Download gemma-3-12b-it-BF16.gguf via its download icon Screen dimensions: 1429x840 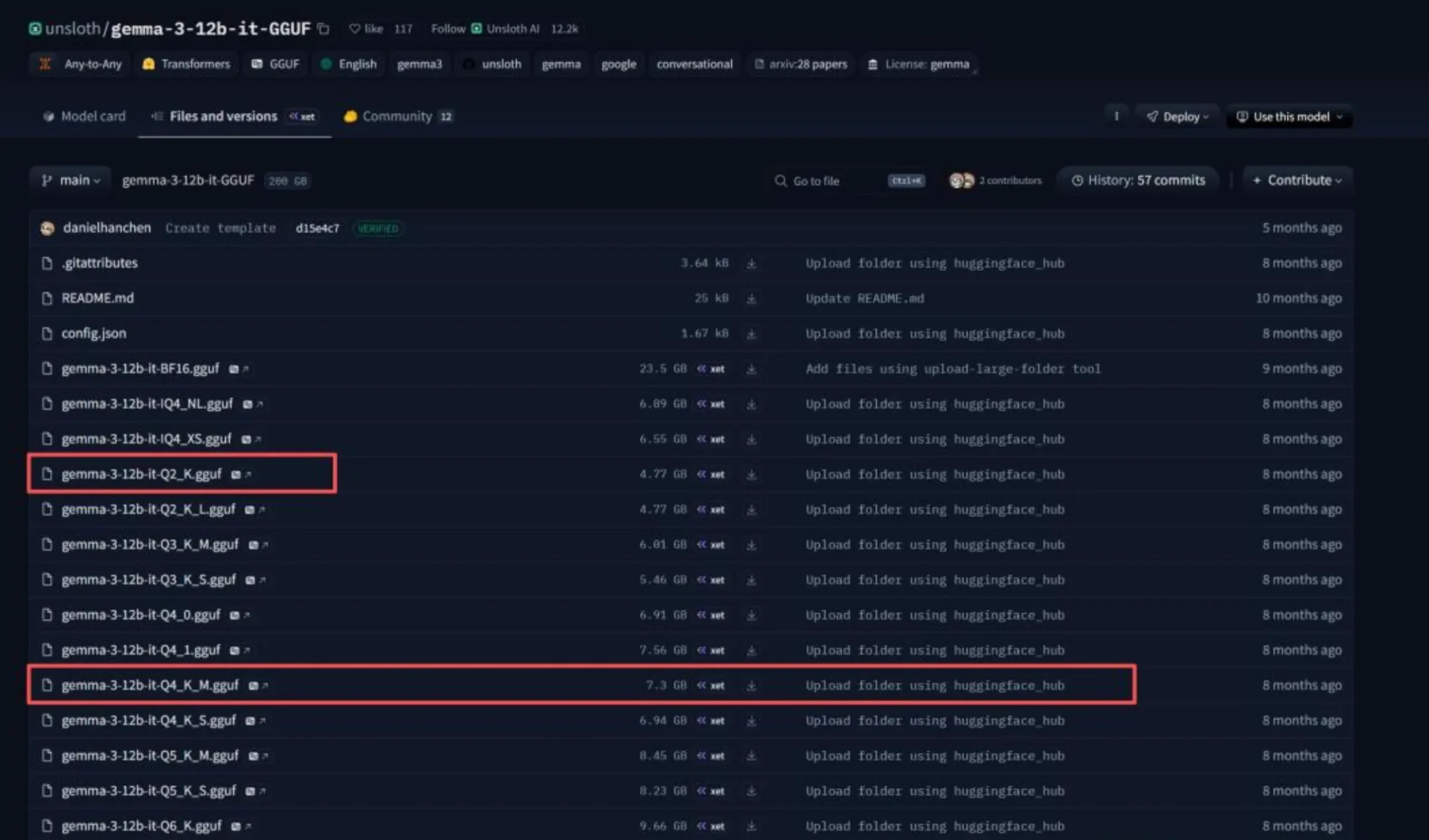[751, 369]
